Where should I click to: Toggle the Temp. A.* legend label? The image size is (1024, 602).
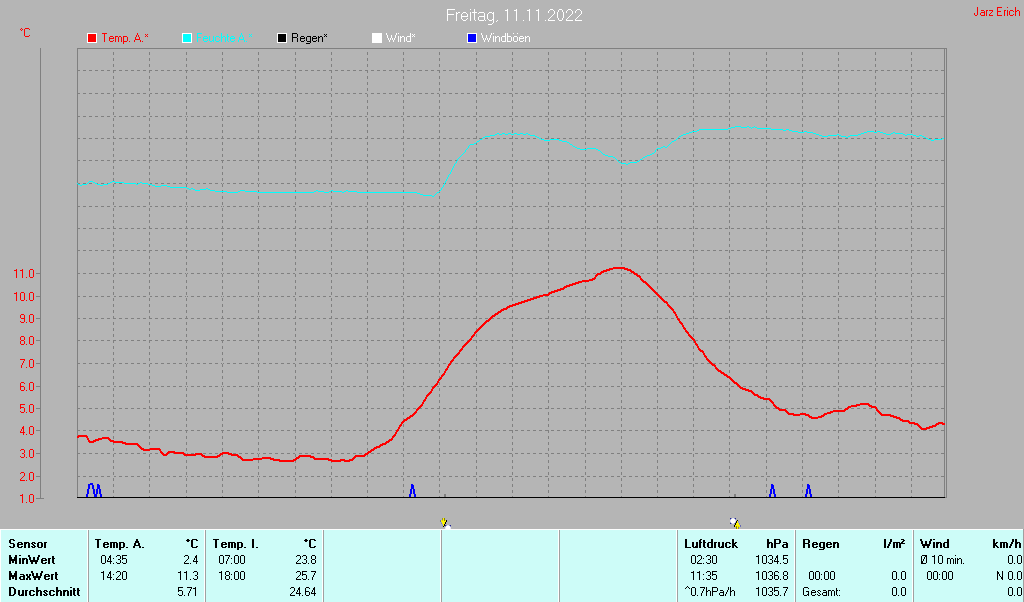point(126,38)
